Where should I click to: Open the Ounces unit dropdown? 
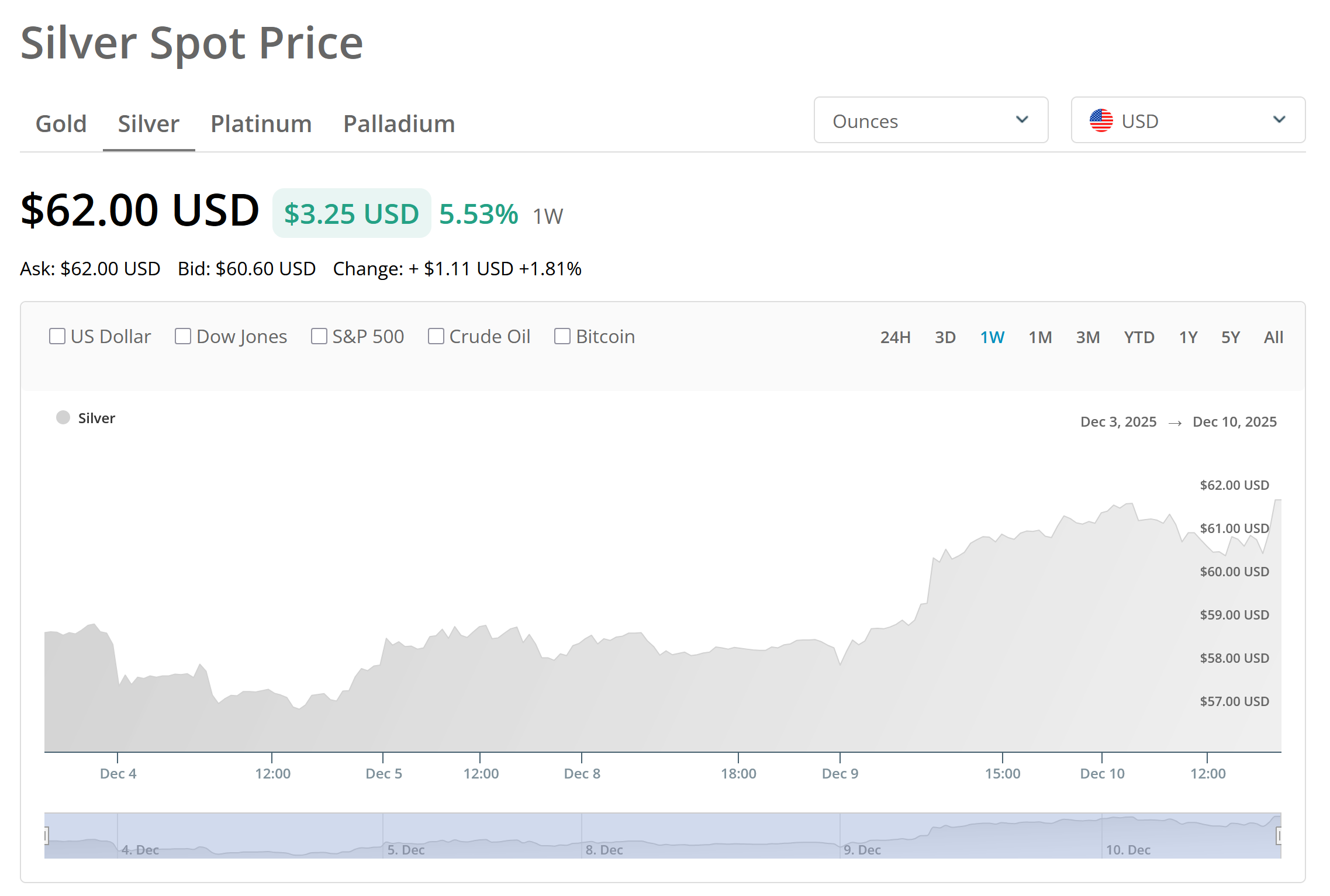[x=930, y=120]
